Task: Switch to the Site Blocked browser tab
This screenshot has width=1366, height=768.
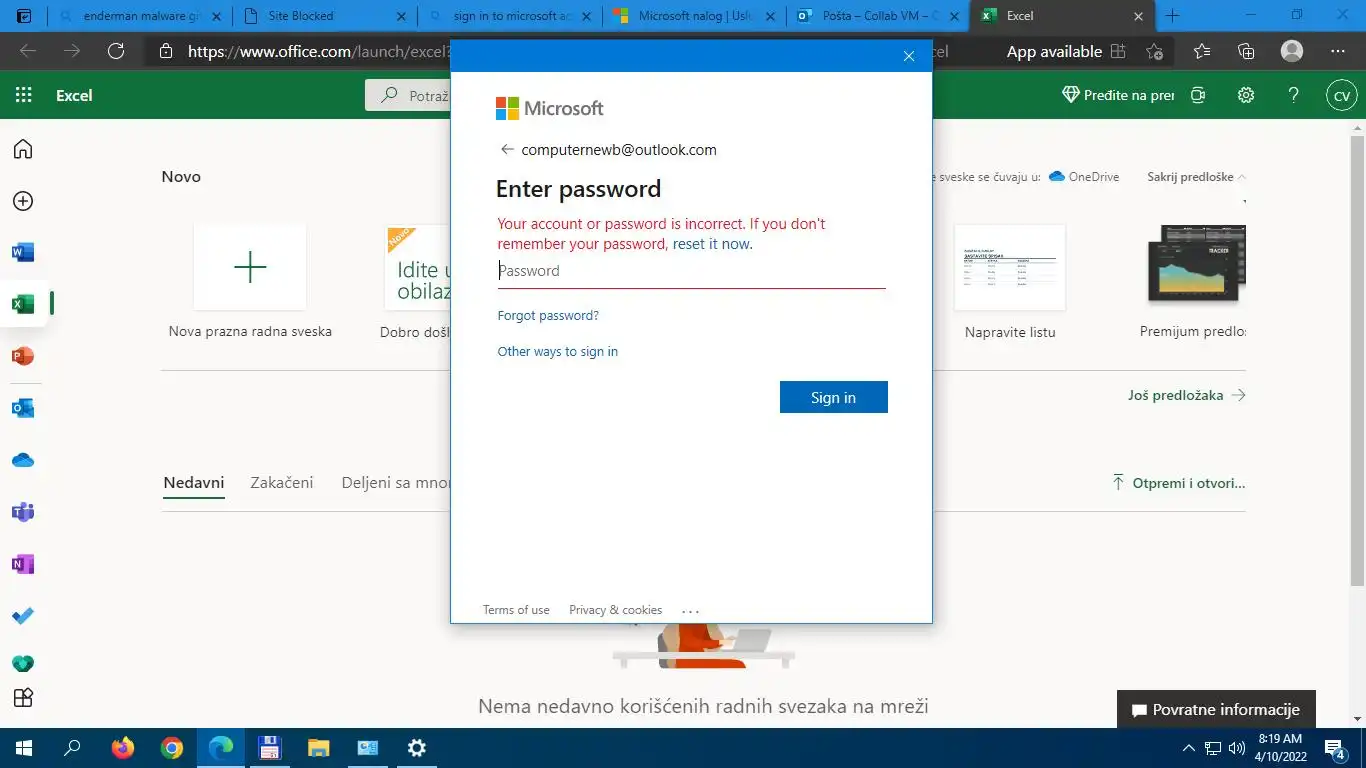Action: pos(323,16)
